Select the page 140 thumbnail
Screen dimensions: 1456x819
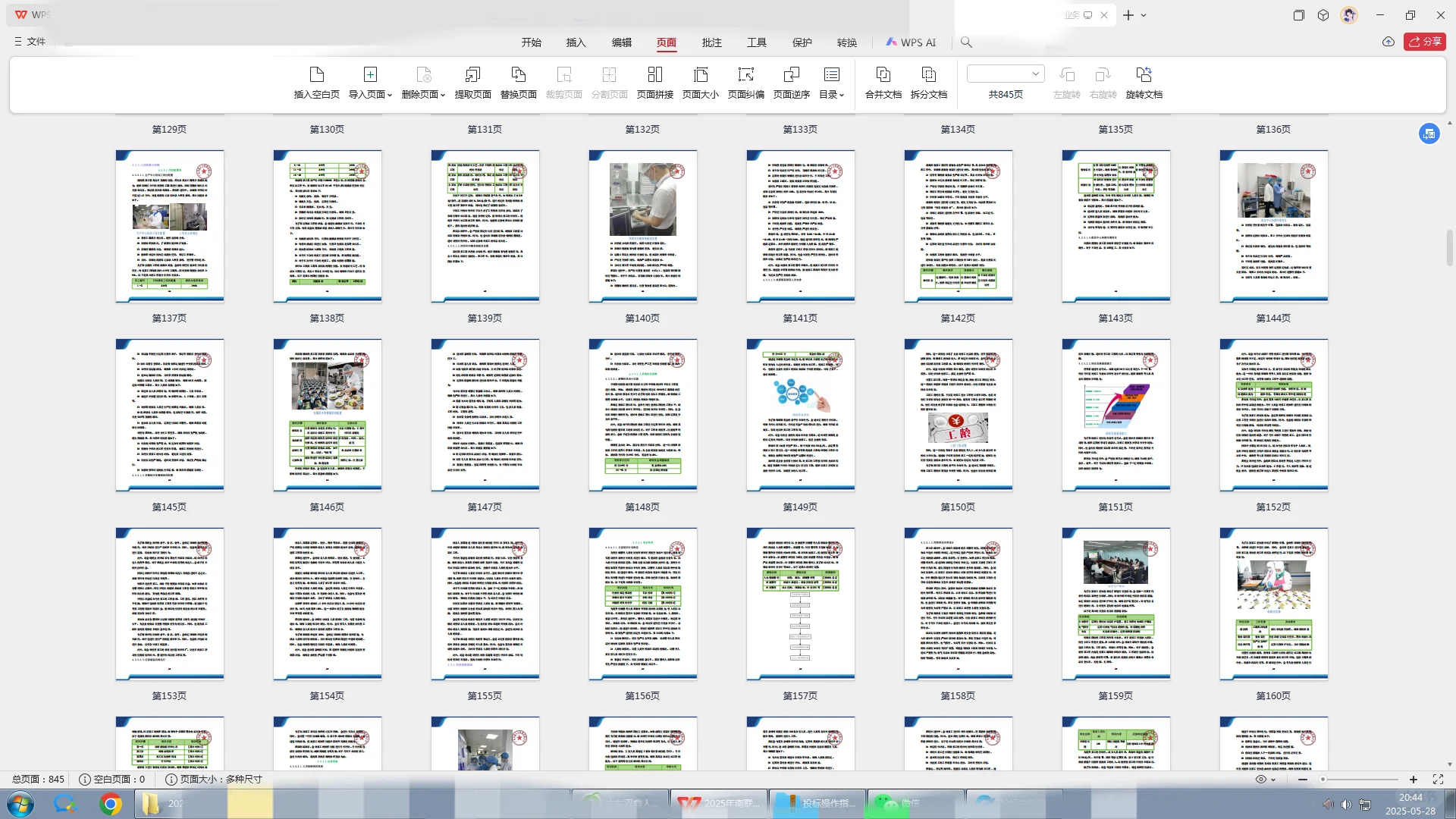[x=642, y=226]
